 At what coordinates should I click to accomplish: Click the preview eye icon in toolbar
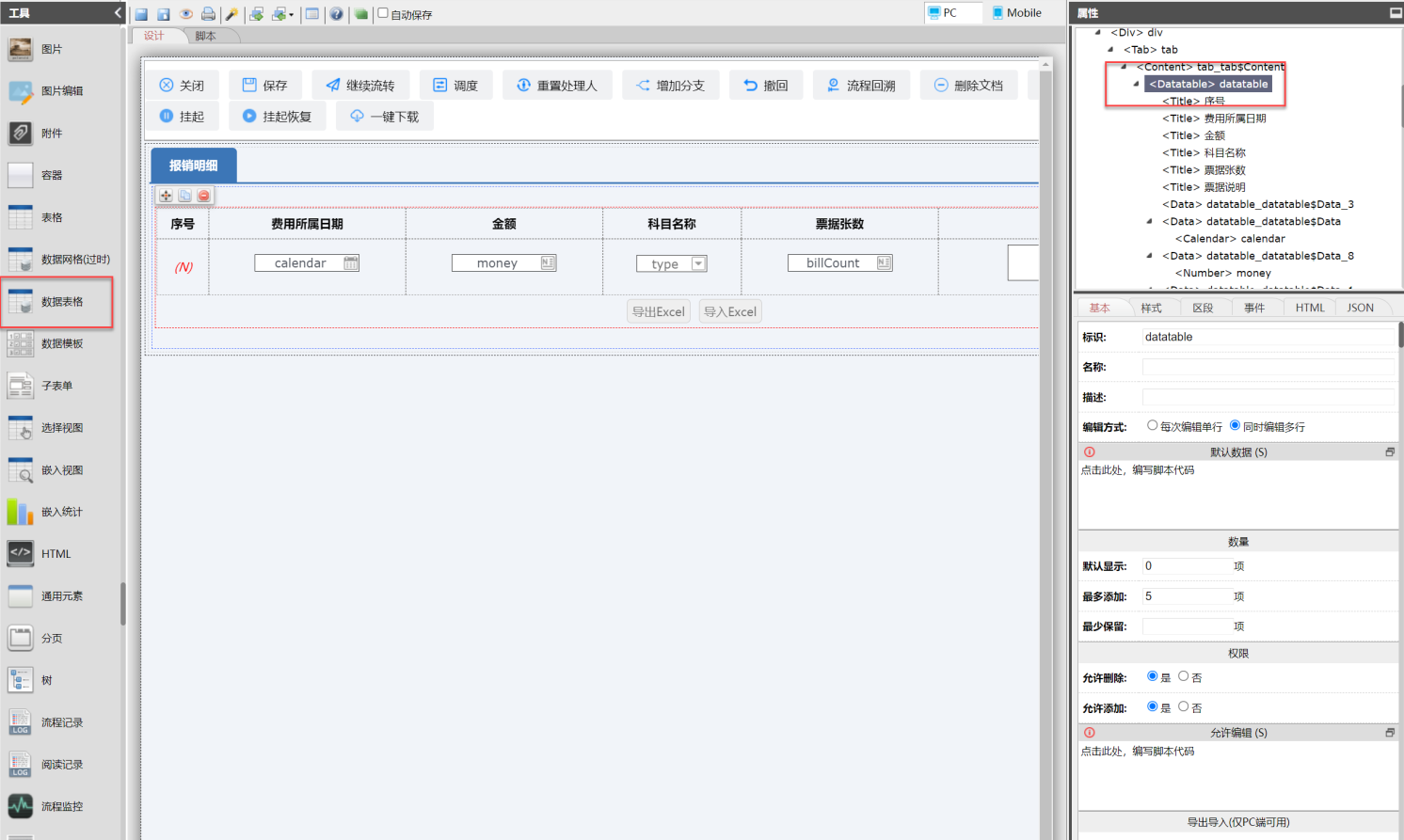(x=186, y=14)
